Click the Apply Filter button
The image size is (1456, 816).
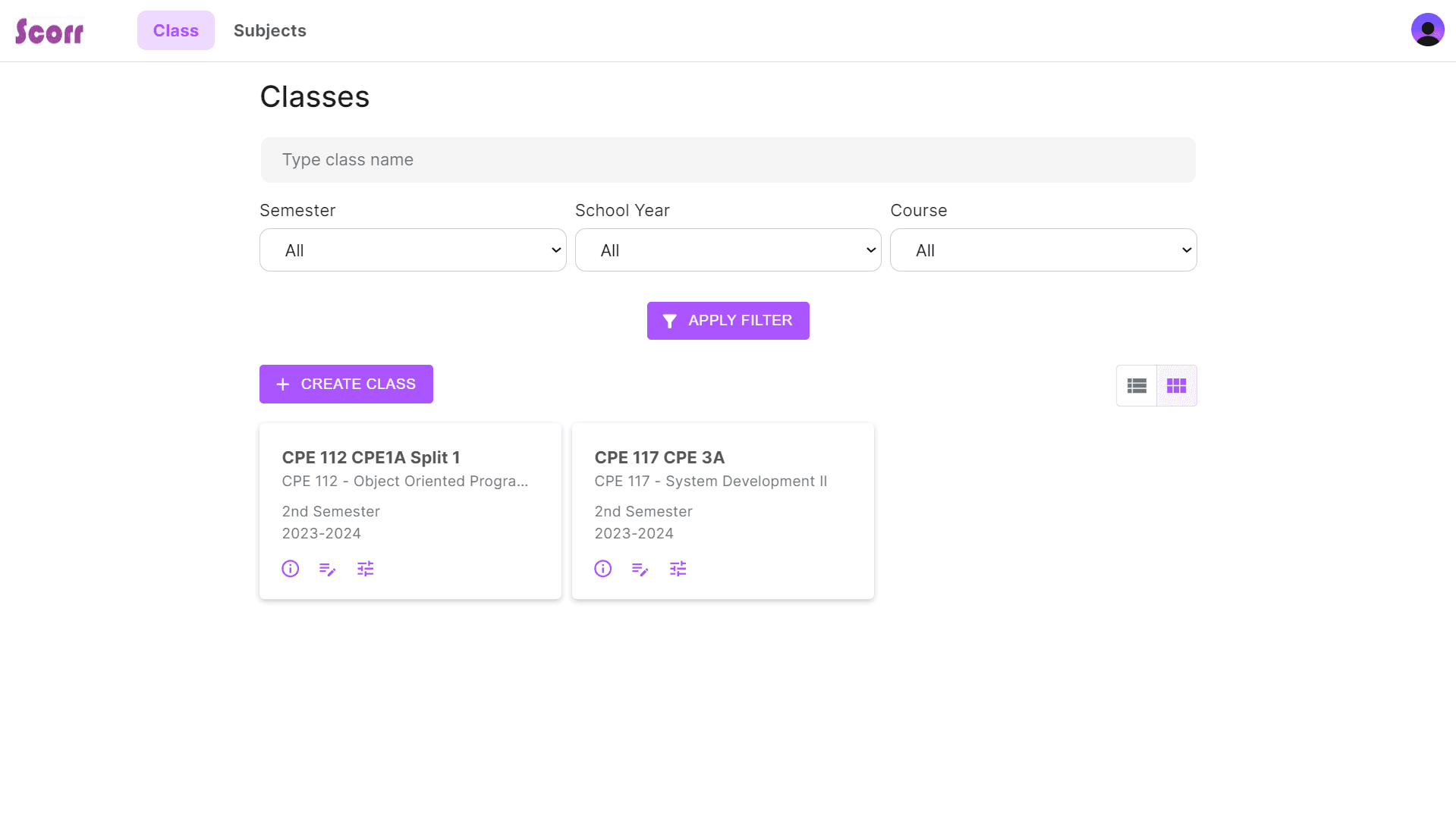pos(728,321)
